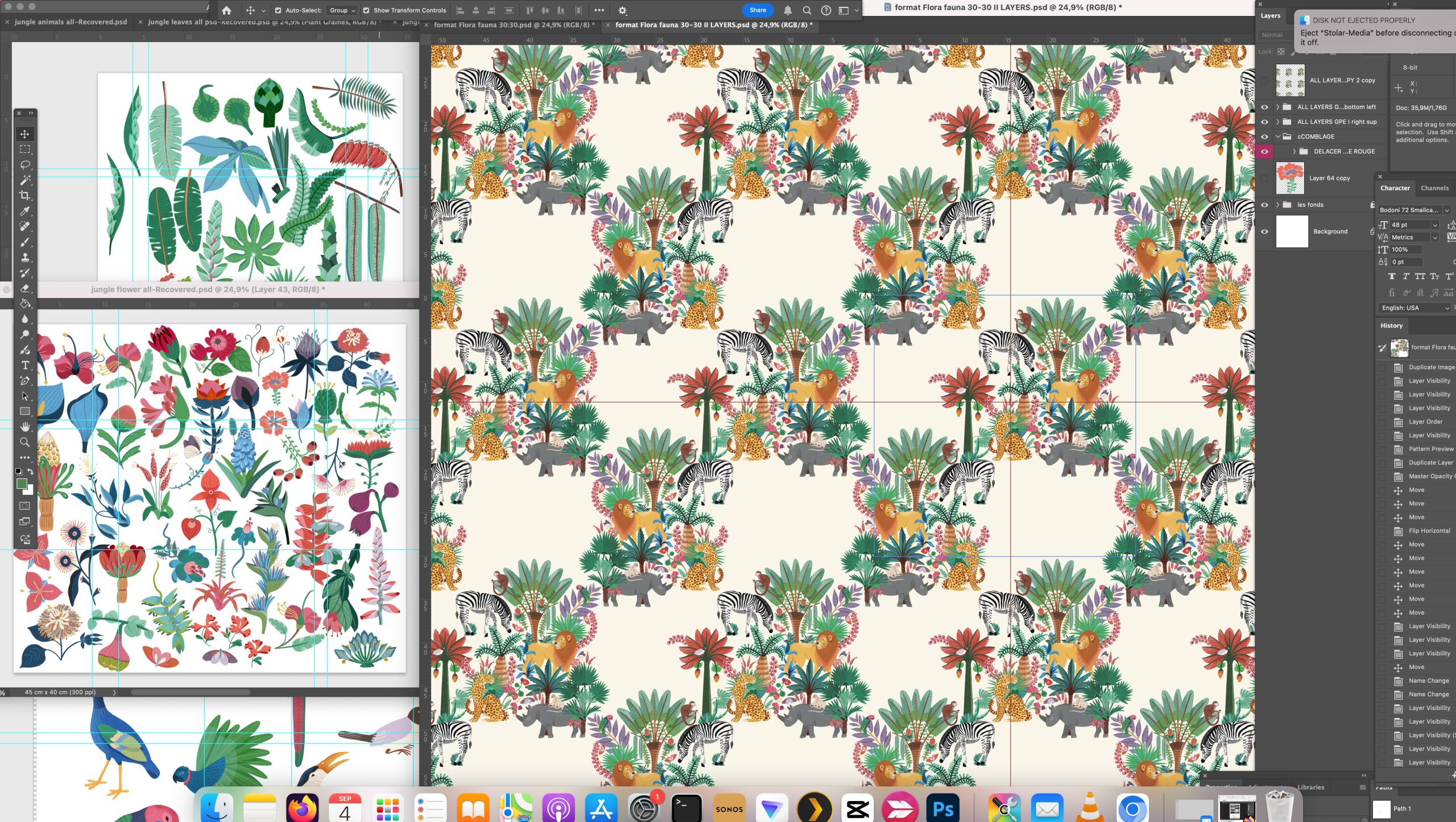Select the Dodge tool

[24, 334]
